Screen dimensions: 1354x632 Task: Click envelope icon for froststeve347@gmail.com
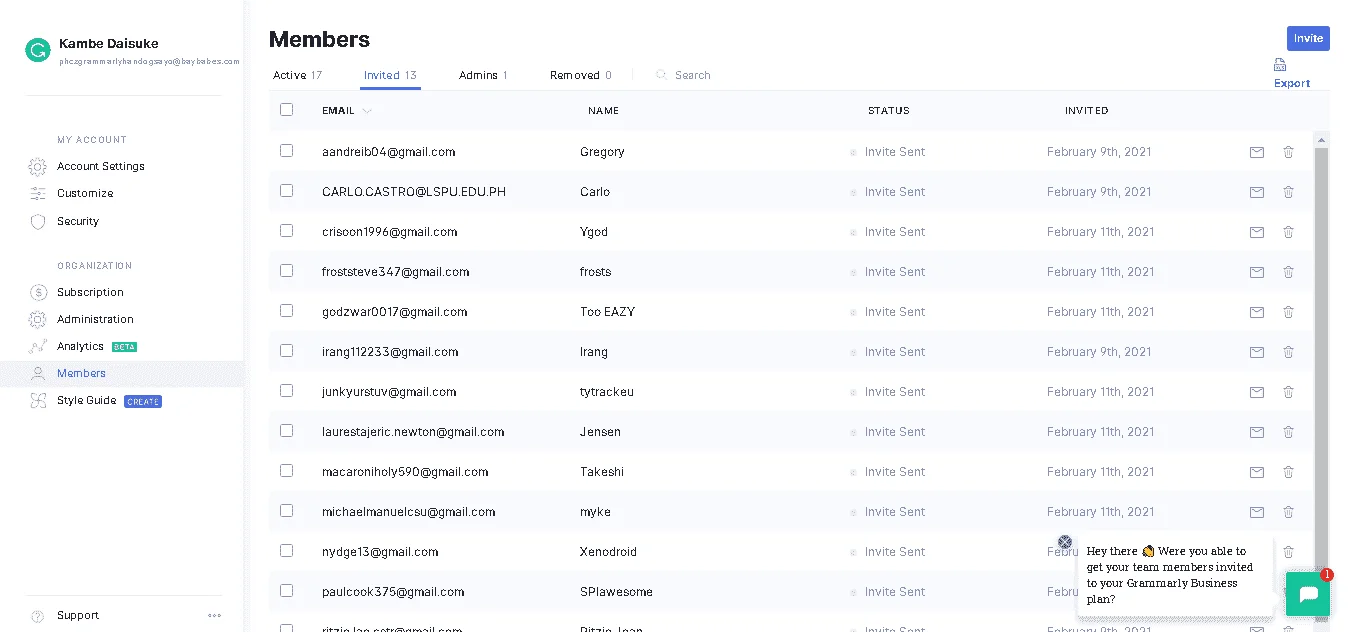(x=1257, y=272)
